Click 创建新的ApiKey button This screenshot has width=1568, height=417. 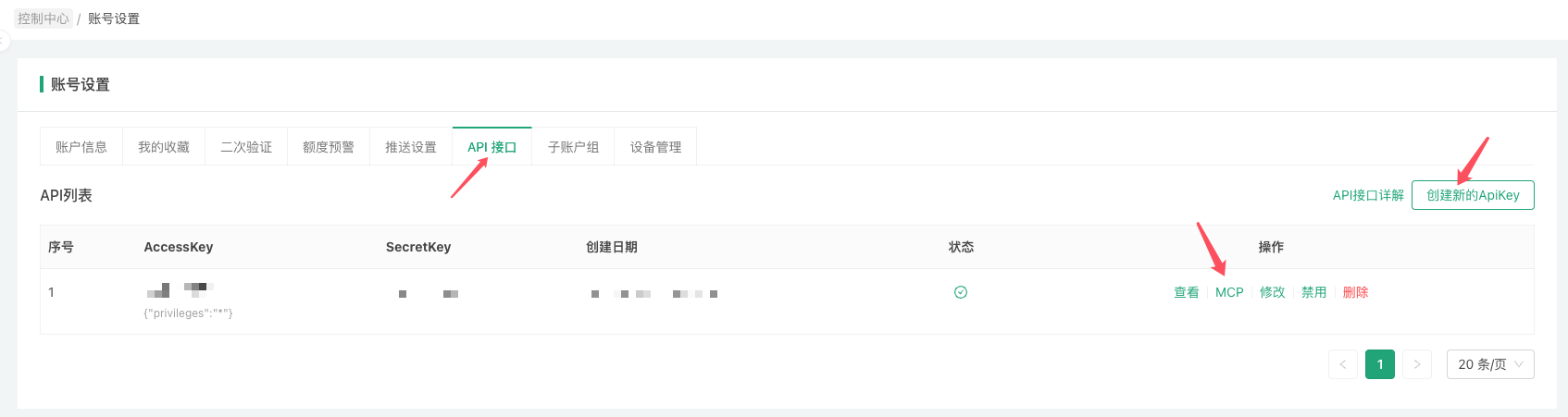click(x=1473, y=195)
